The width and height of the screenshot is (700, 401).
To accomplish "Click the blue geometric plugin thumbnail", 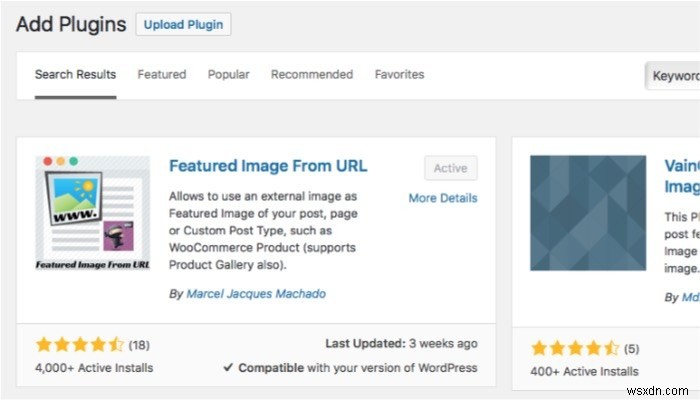I will [x=588, y=213].
